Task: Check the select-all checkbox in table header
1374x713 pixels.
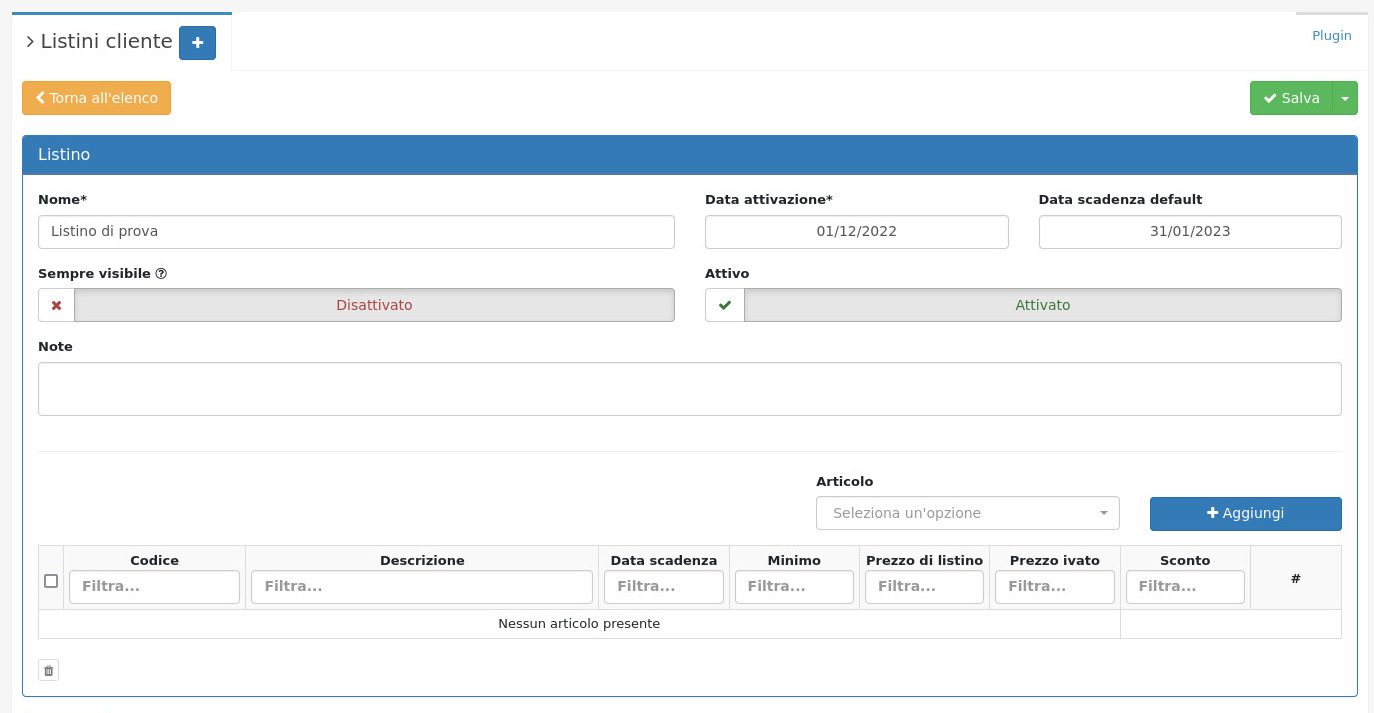Action: (51, 580)
